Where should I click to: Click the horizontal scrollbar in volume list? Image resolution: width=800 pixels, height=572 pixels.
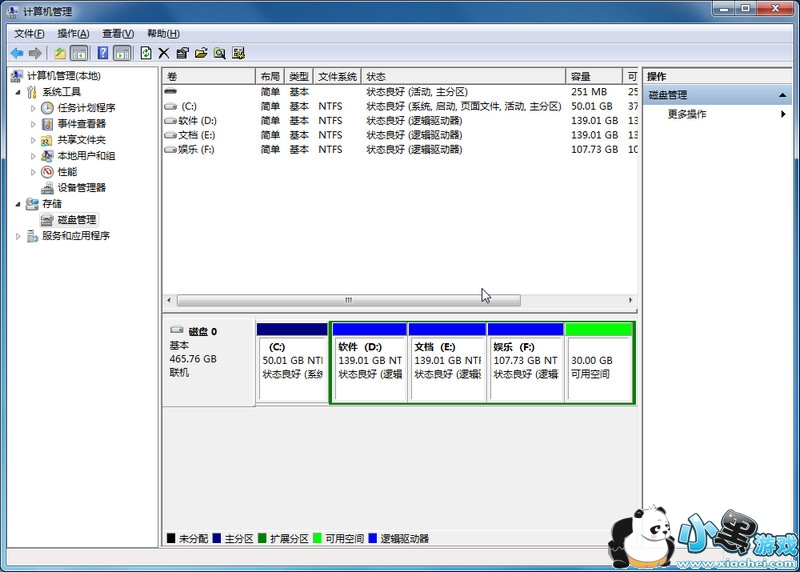pos(348,300)
